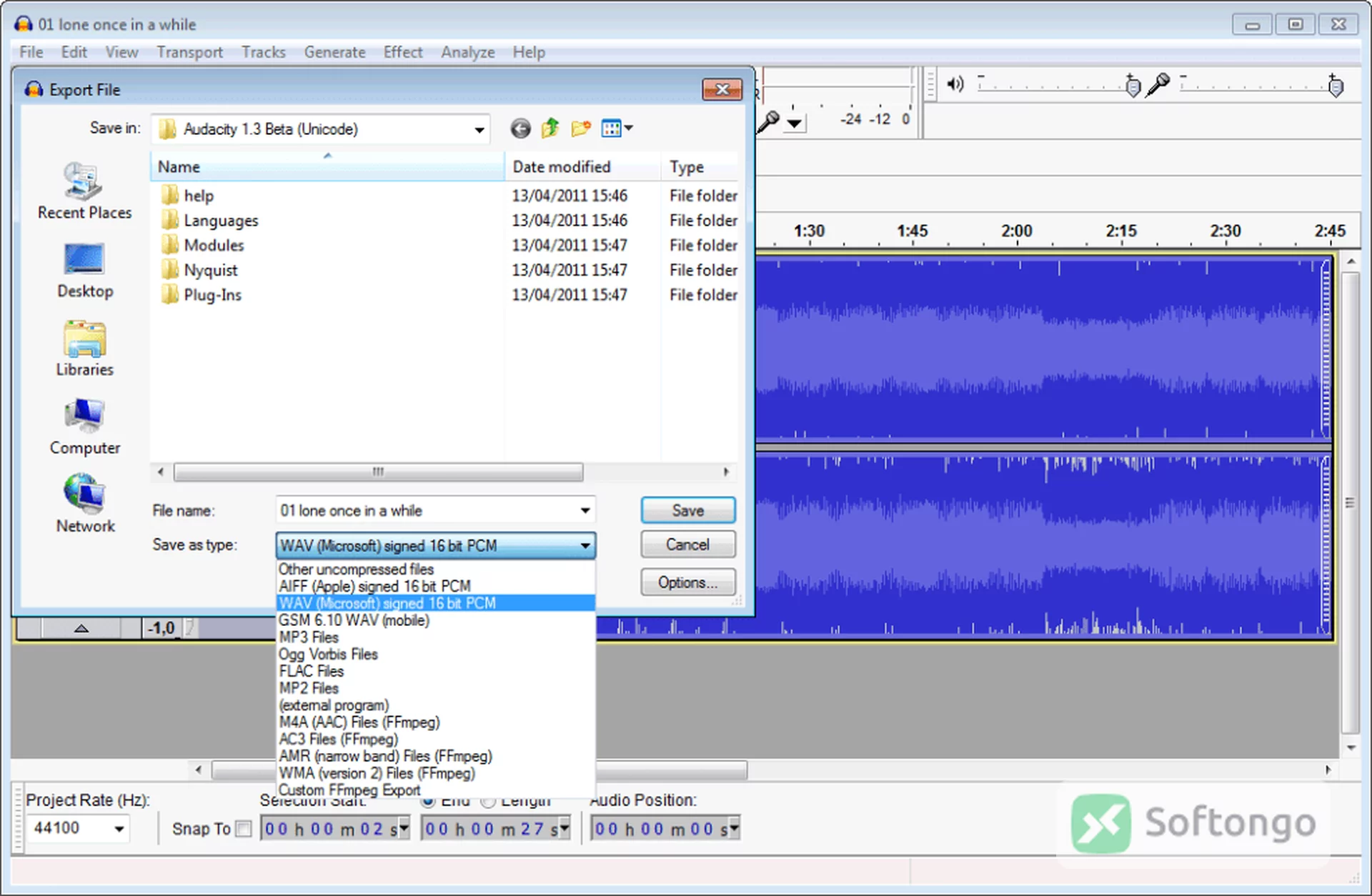Image resolution: width=1372 pixels, height=896 pixels.
Task: Open the input meter dropdown arrow
Action: tap(795, 123)
